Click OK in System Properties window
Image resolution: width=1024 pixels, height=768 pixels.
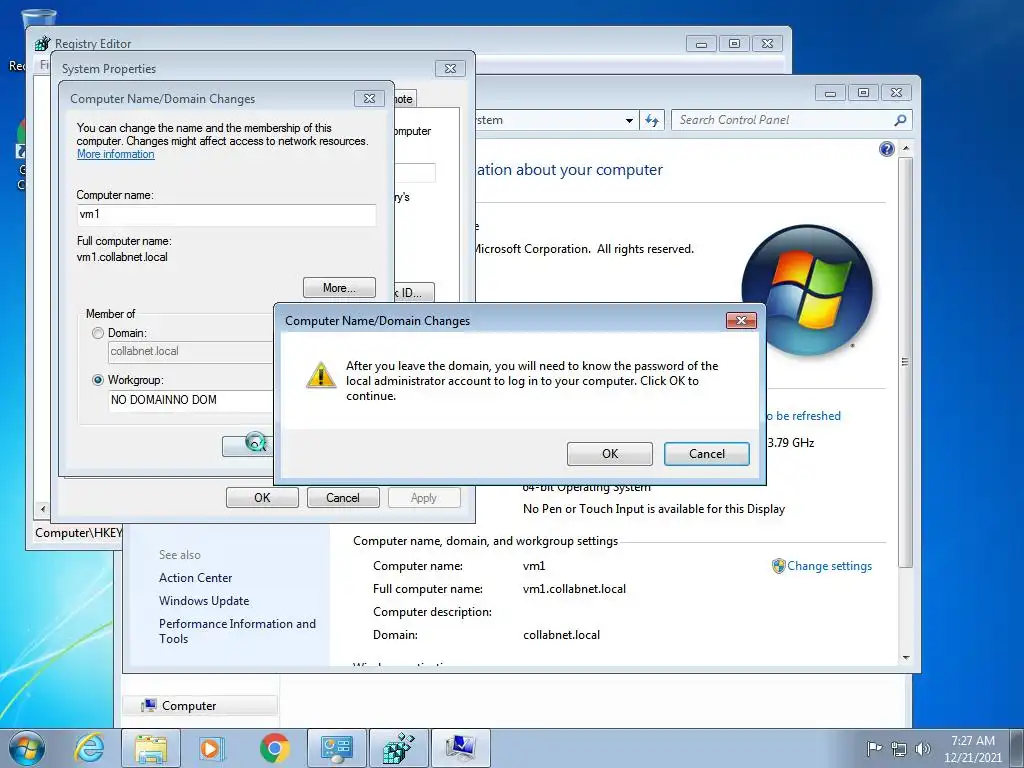[x=262, y=498]
